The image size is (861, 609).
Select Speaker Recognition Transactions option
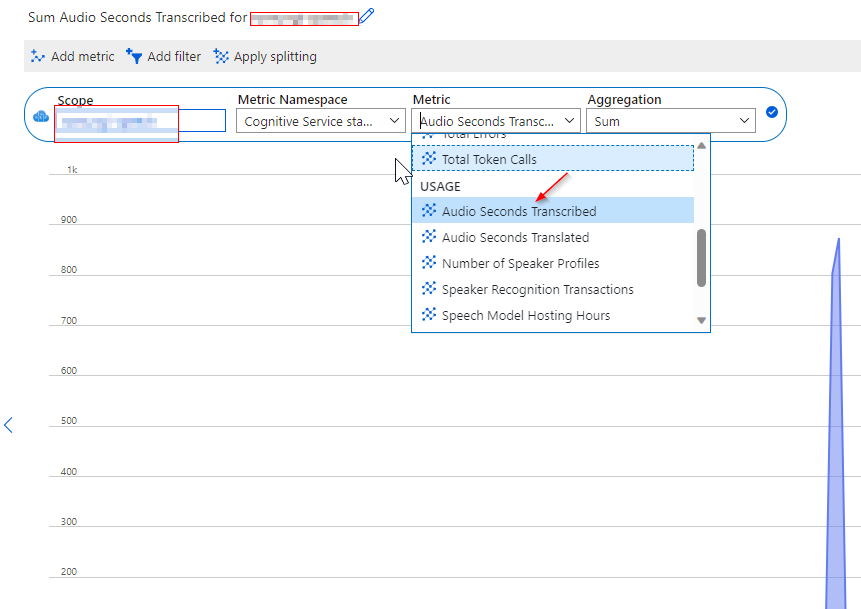[553, 289]
